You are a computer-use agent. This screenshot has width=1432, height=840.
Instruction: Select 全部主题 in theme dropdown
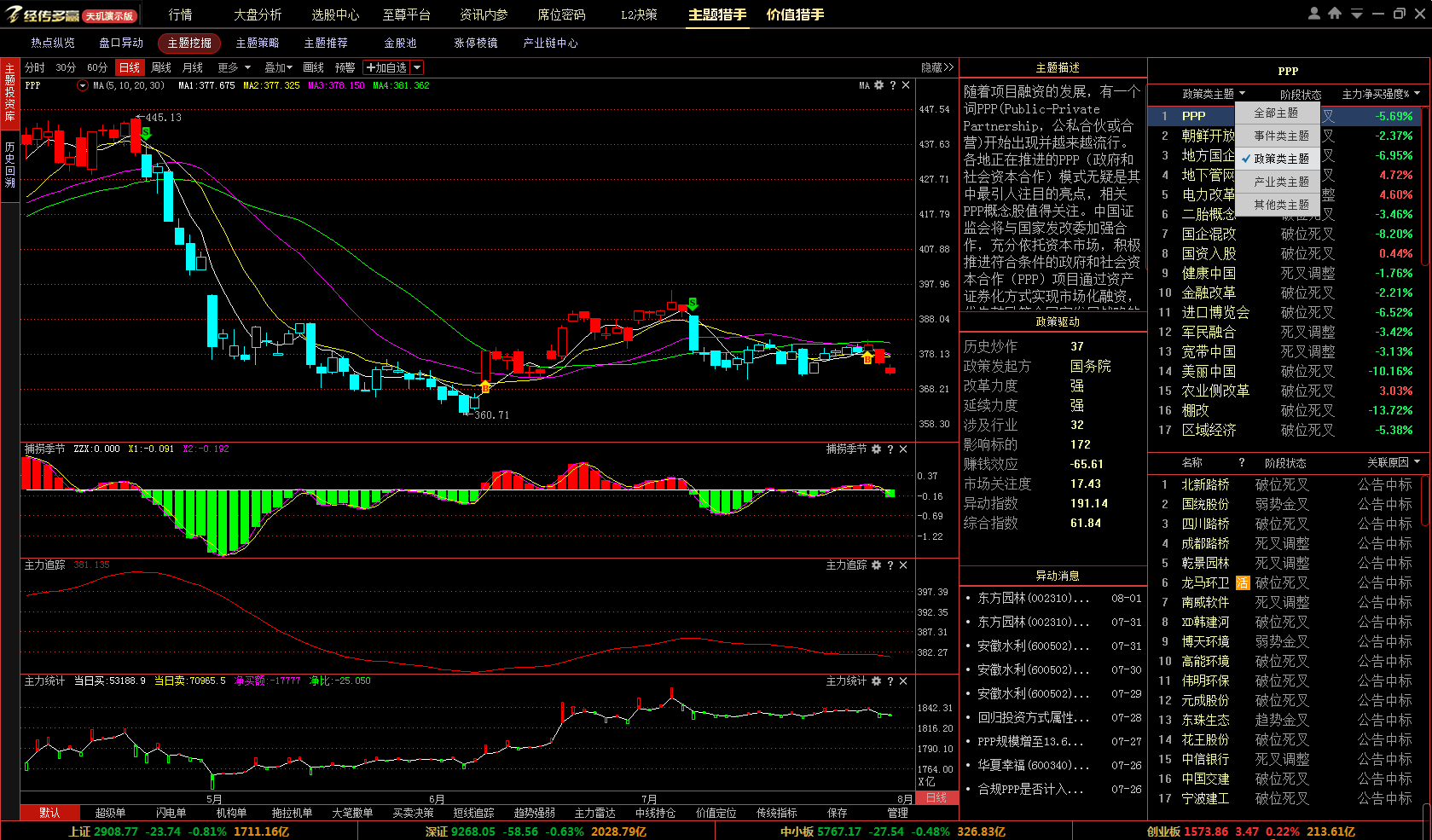pyautogui.click(x=1276, y=113)
